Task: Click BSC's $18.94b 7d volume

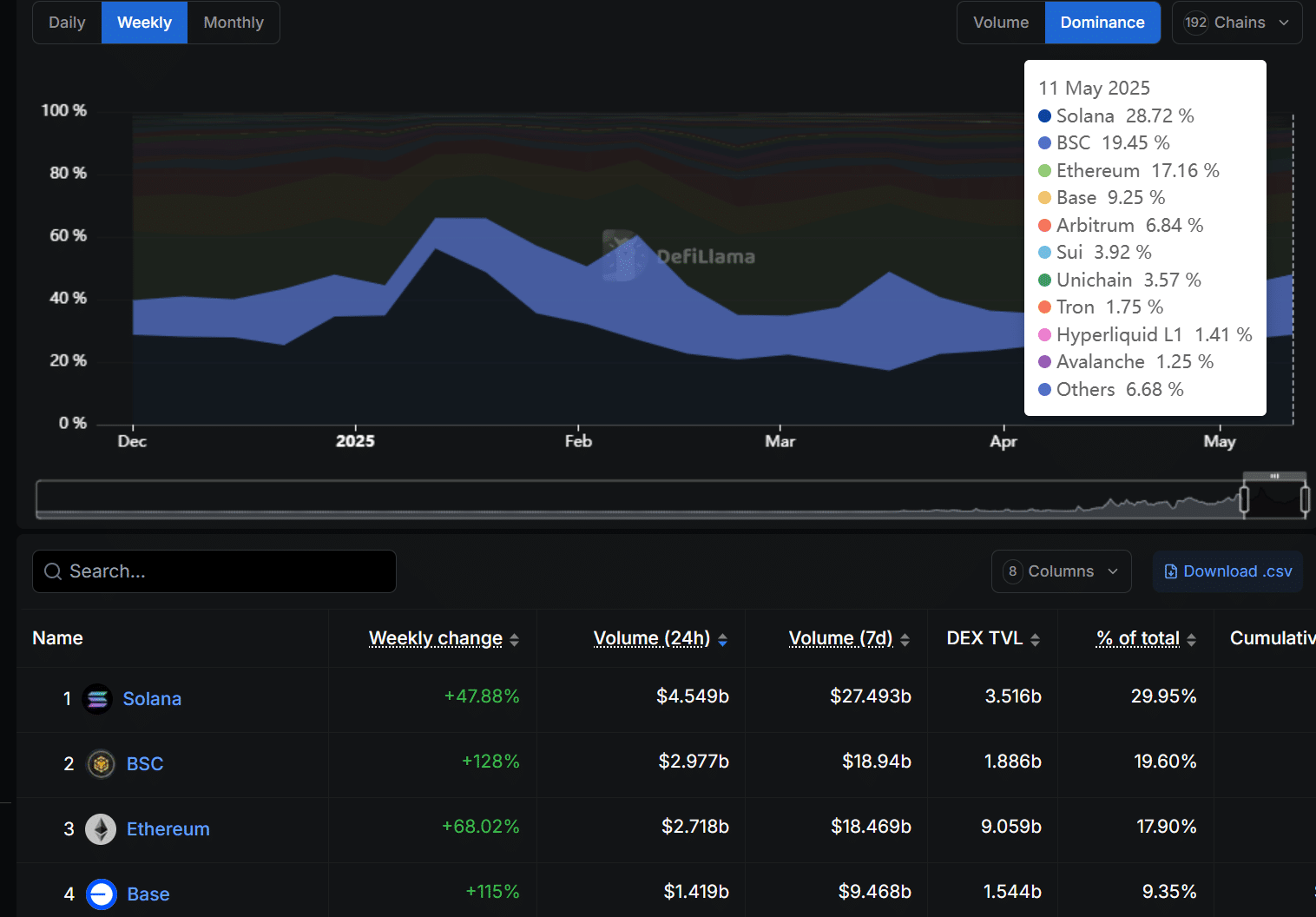Action: point(877,762)
